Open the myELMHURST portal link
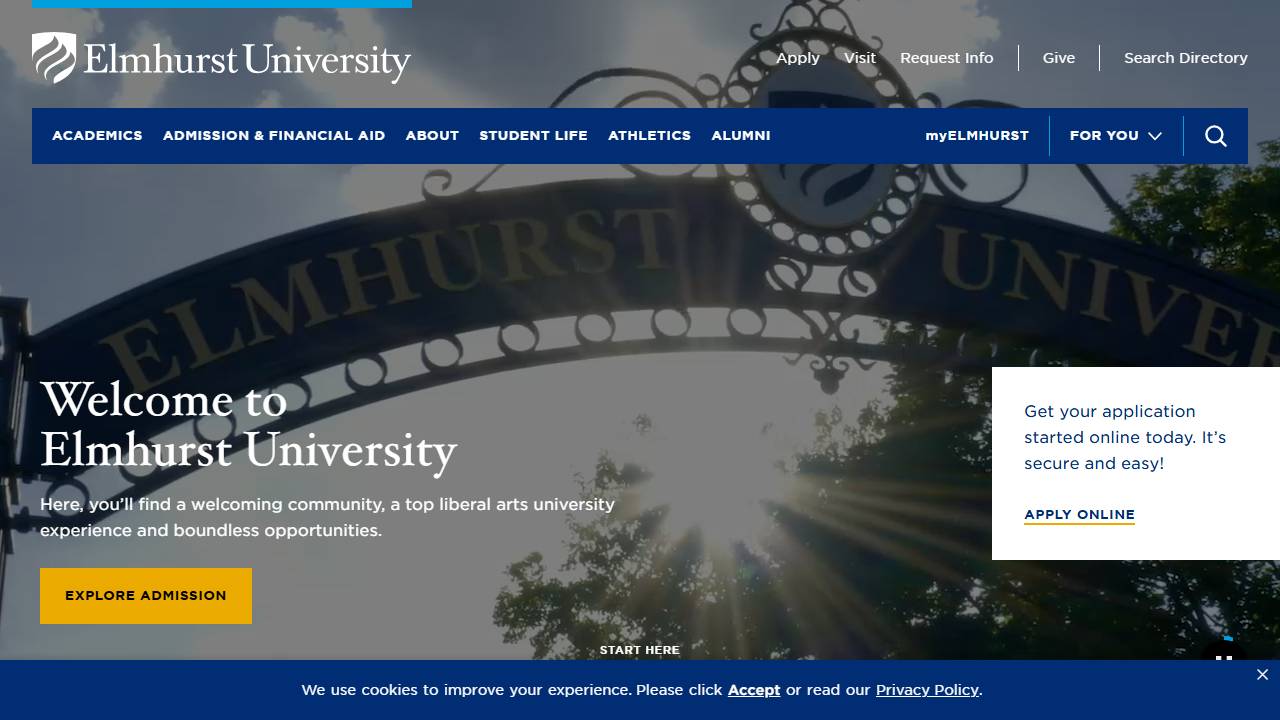Viewport: 1280px width, 720px height. click(976, 136)
